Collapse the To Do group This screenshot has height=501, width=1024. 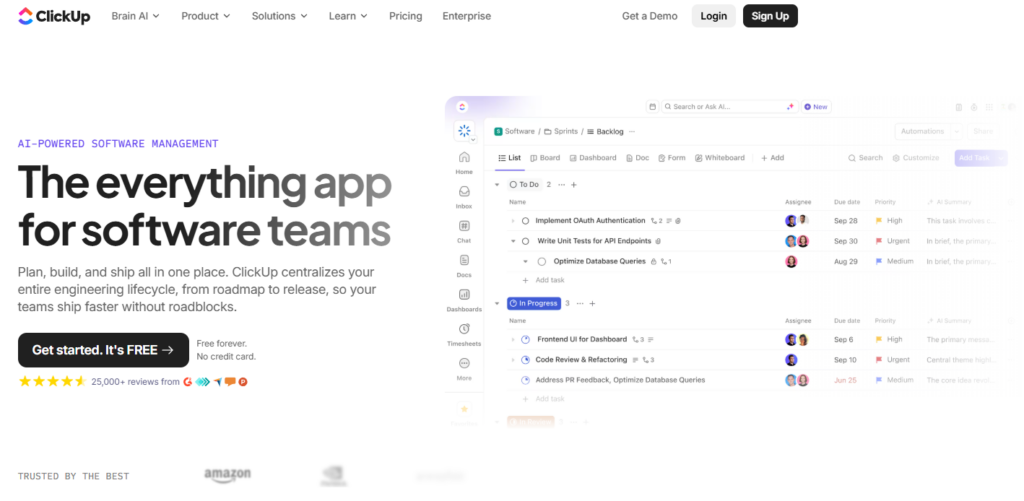[497, 185]
